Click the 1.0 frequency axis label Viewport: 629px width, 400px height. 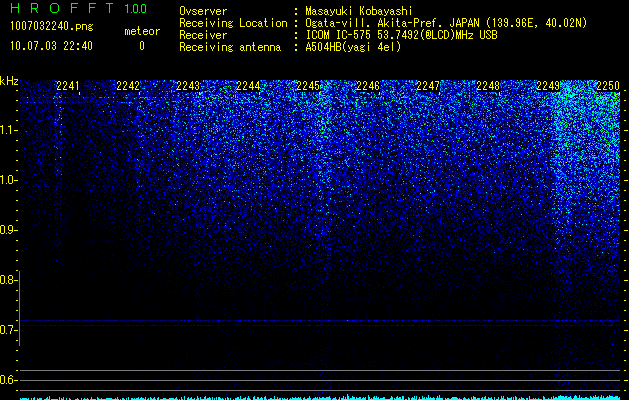pyautogui.click(x=8, y=180)
